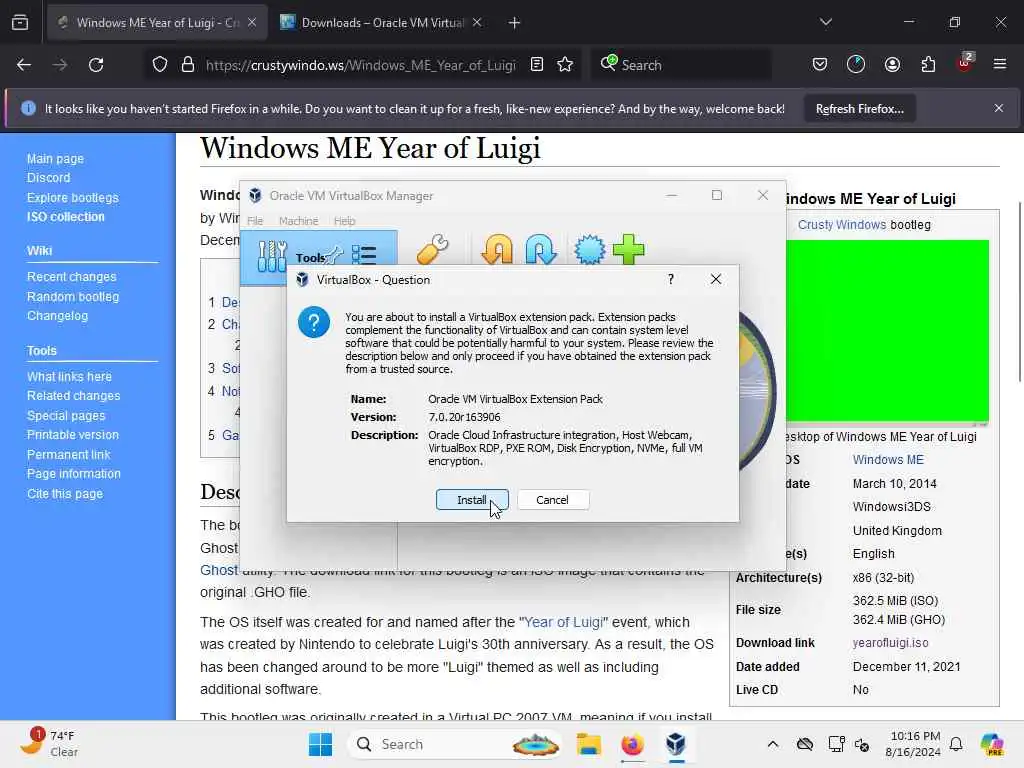Click the New virtual machine starburst icon
Viewport: 1024px width, 768px height.
(589, 249)
